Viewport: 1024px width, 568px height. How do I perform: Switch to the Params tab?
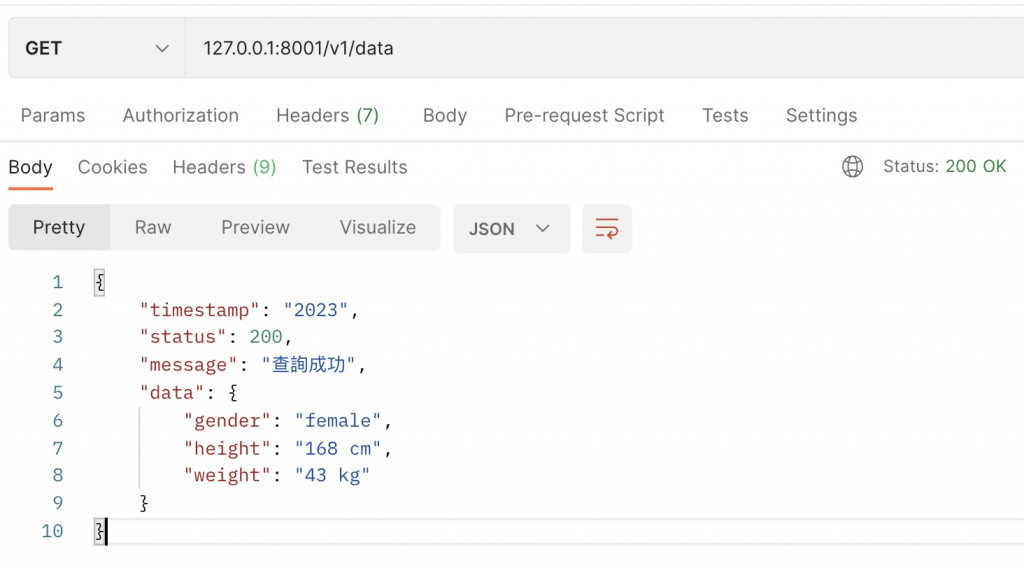pos(53,115)
